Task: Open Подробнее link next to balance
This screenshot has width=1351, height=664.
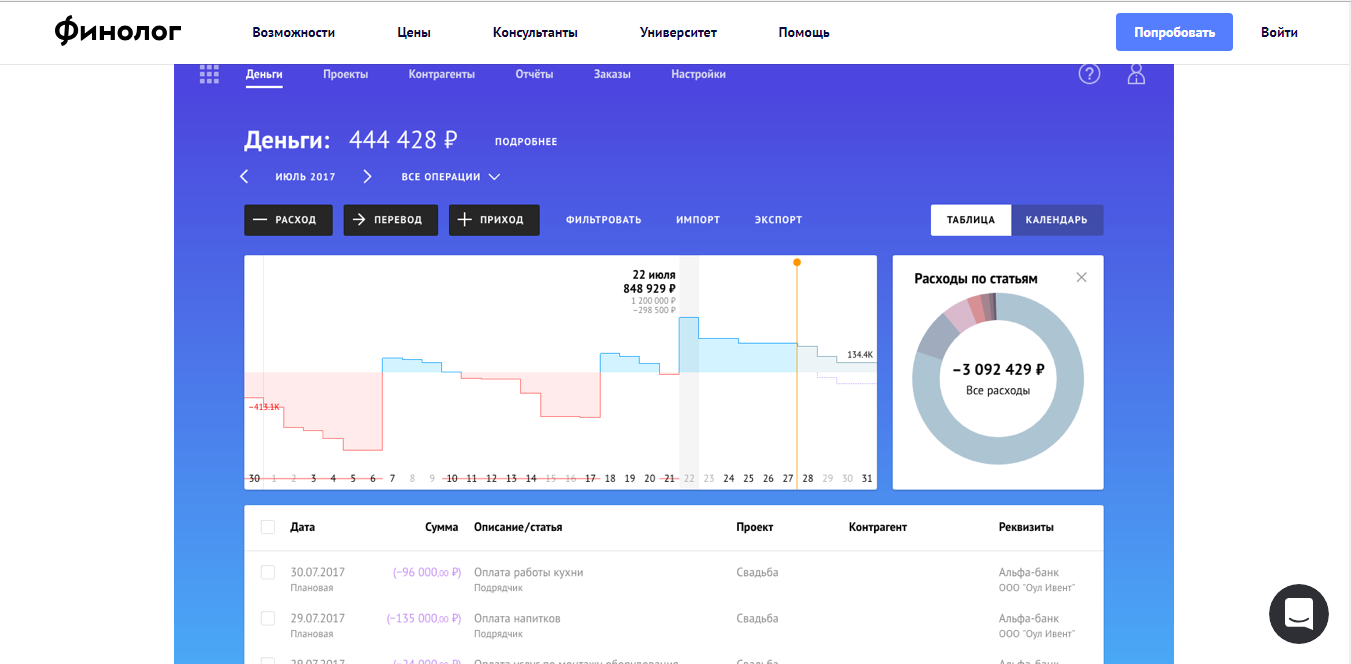Action: coord(526,142)
